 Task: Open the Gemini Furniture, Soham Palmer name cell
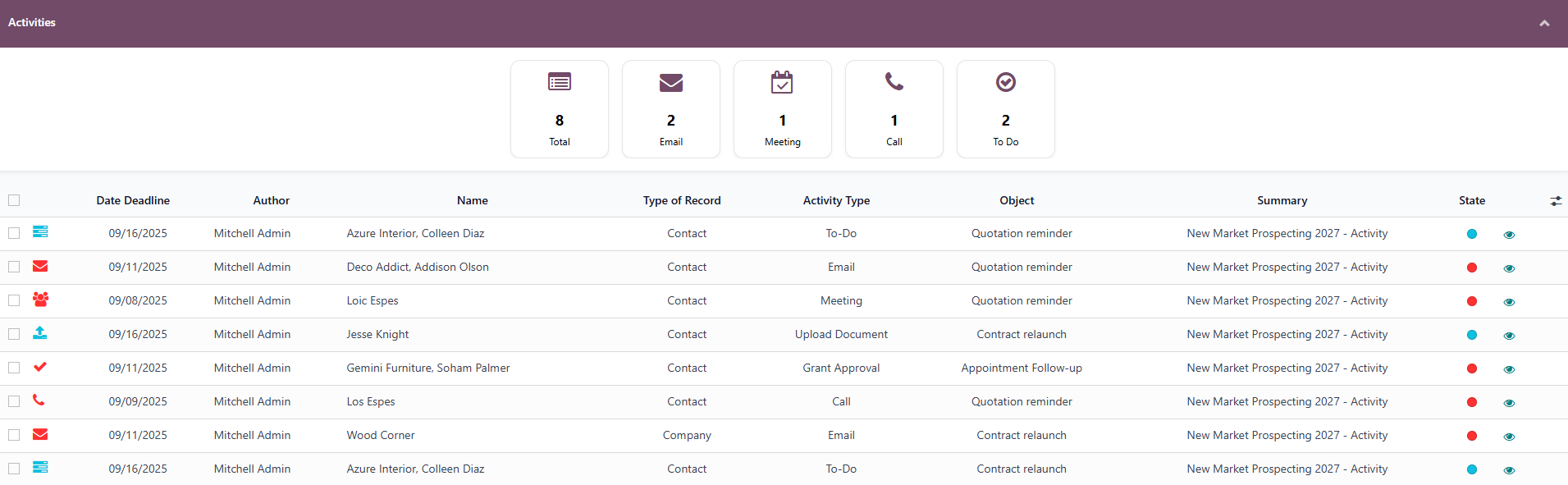tap(428, 368)
